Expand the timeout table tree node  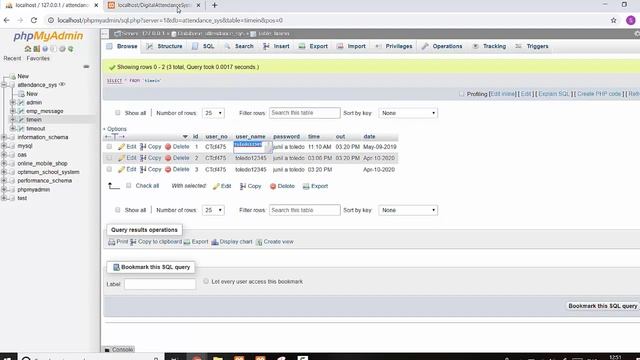[13, 129]
